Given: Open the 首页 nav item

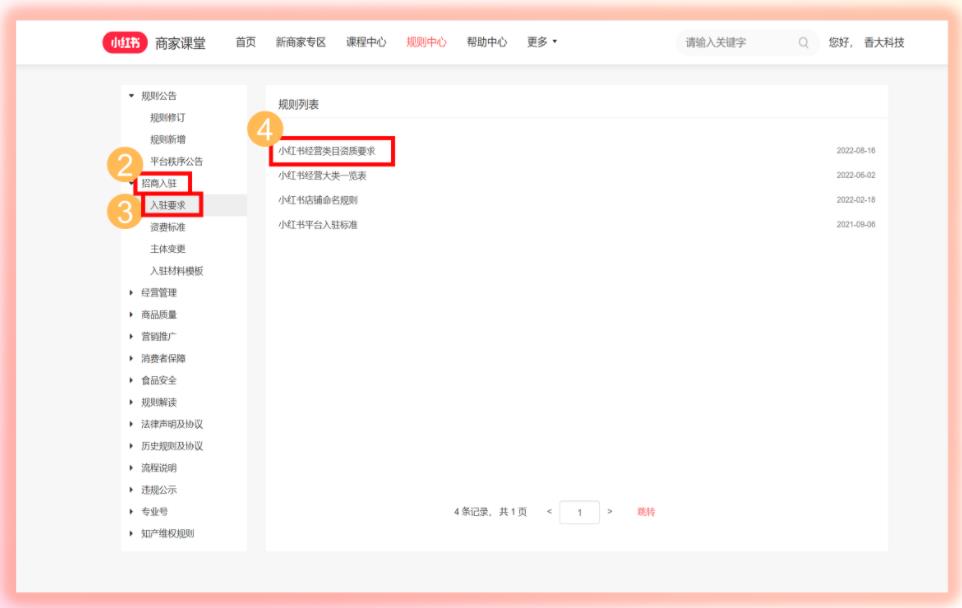Looking at the screenshot, I should click(x=245, y=42).
